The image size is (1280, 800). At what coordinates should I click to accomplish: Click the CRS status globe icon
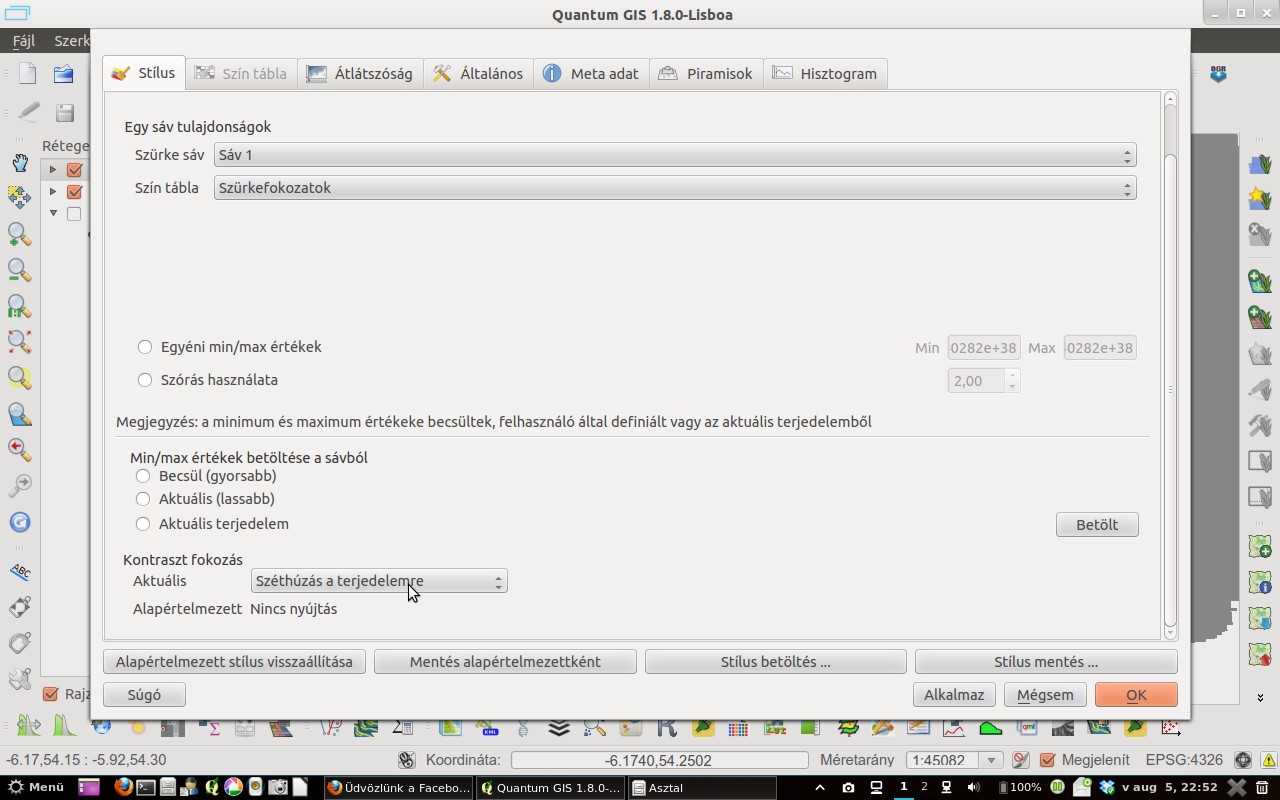(x=1242, y=760)
